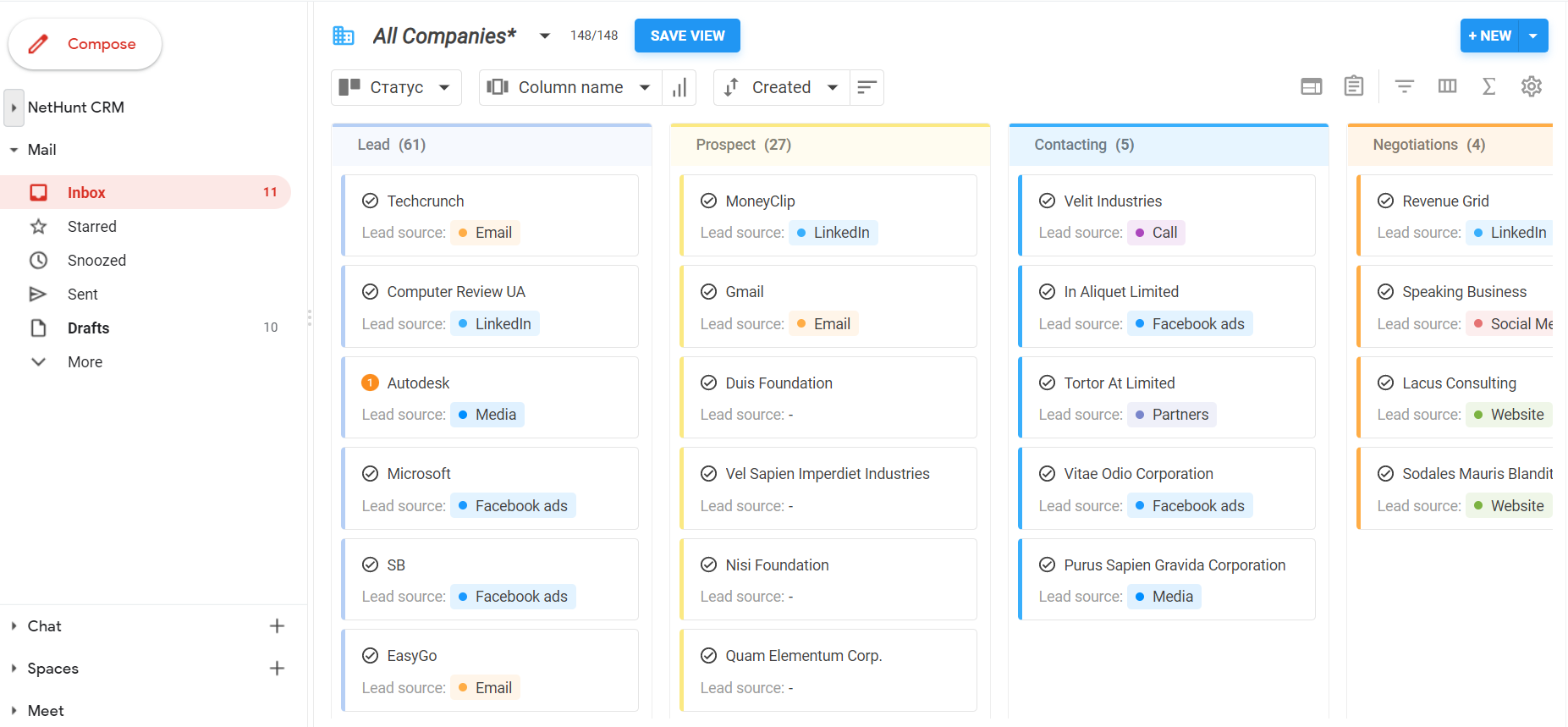Go to the Drafts folder
This screenshot has width=1568, height=727.
click(88, 328)
